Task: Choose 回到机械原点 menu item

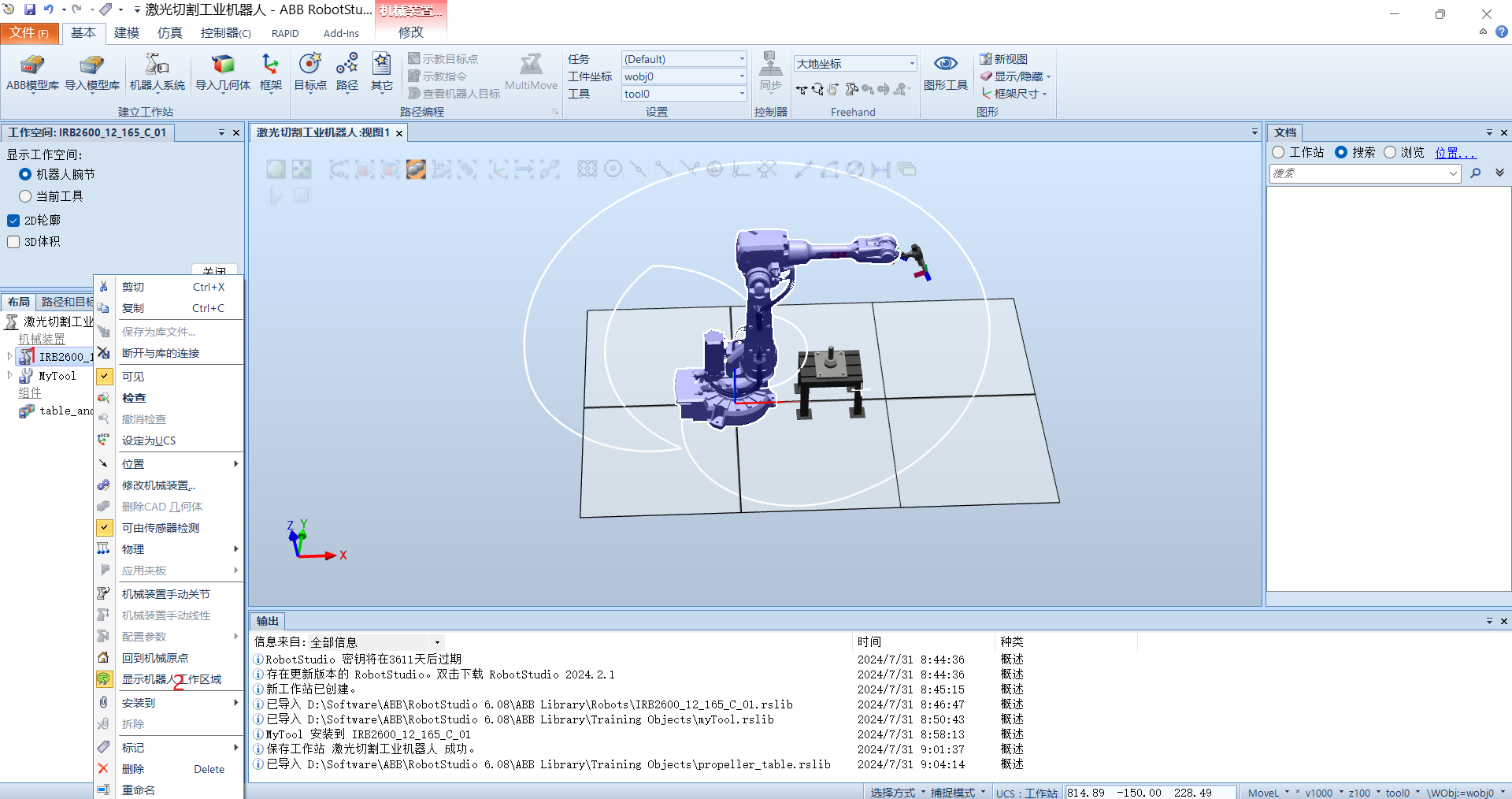Action: (169, 658)
